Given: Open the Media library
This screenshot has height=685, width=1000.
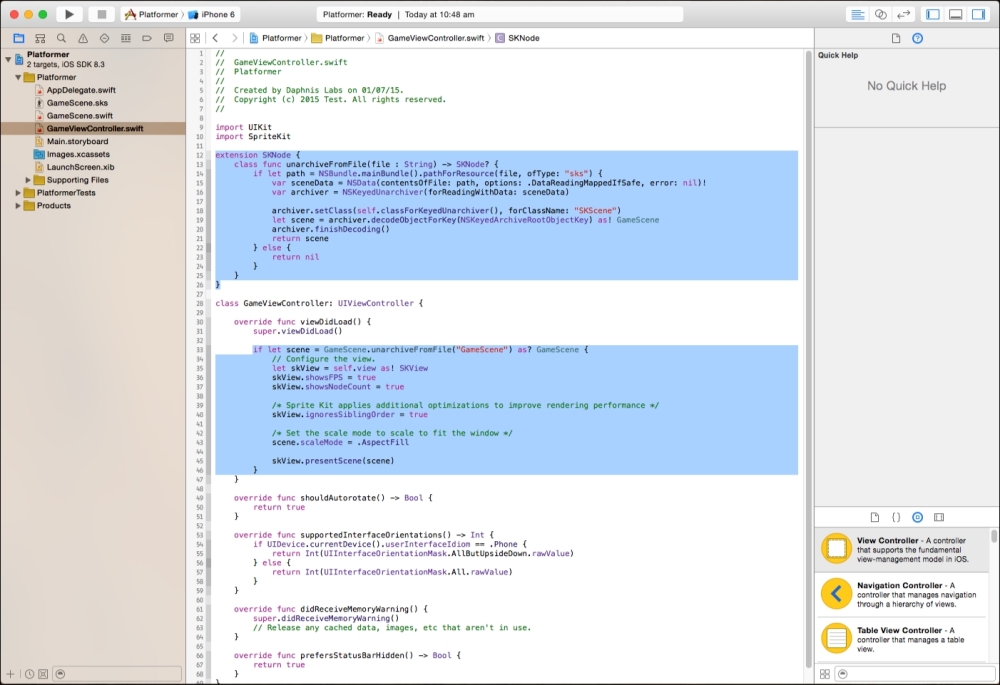Looking at the screenshot, I should click(939, 517).
